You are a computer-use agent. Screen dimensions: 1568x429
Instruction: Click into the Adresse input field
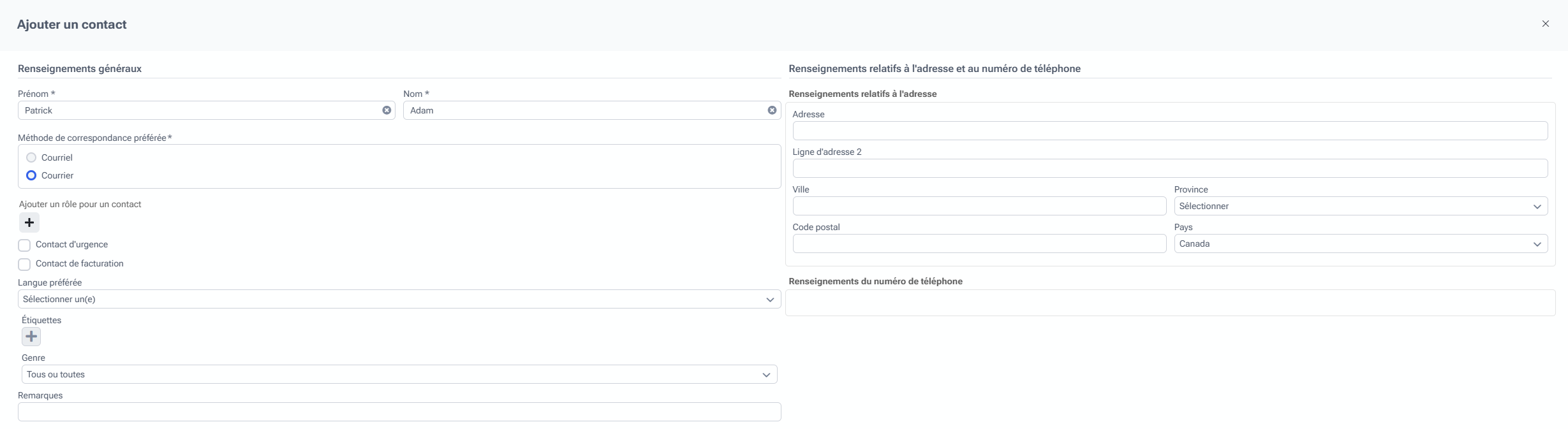pyautogui.click(x=1169, y=131)
